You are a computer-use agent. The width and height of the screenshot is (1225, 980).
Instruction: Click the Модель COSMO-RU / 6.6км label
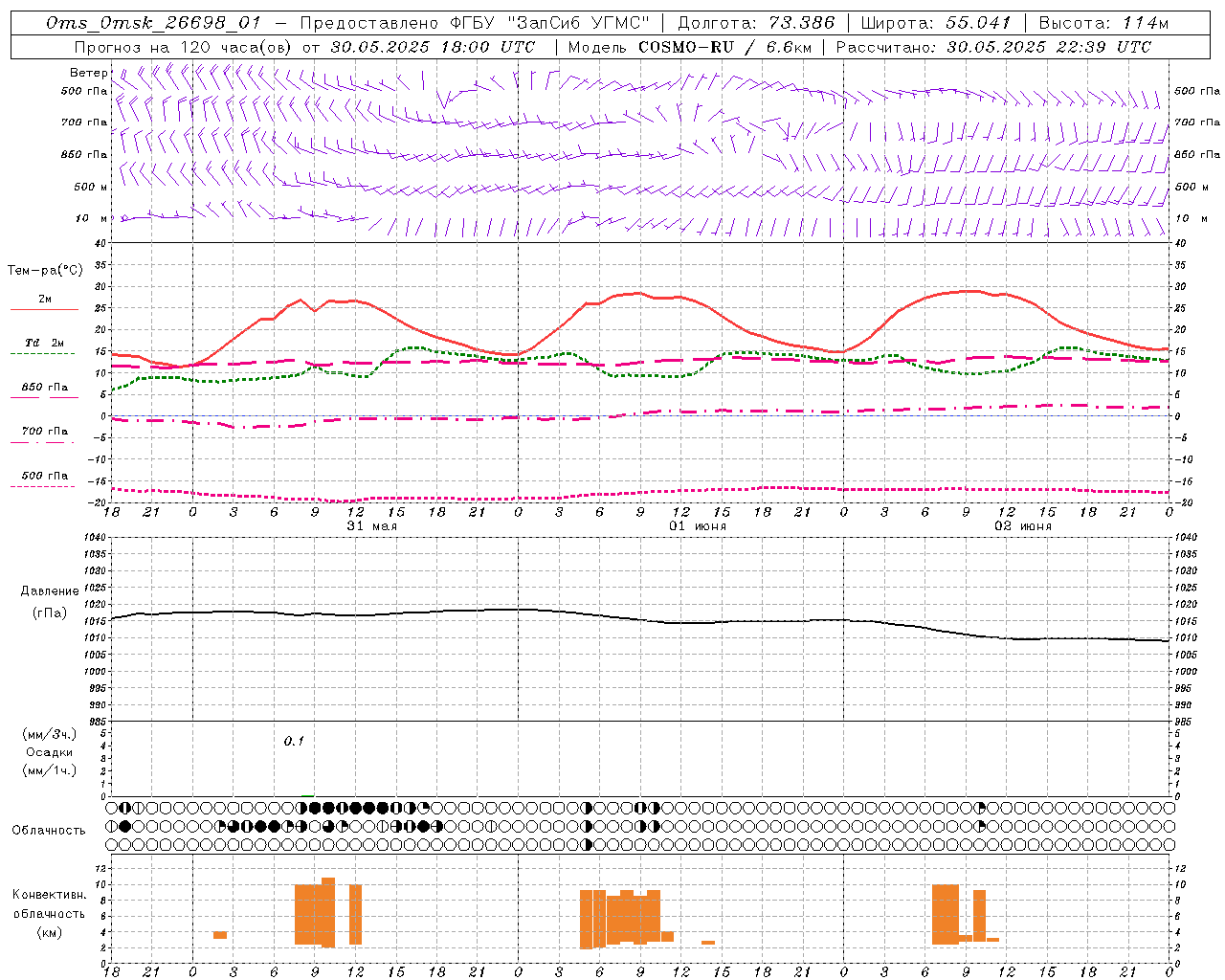(690, 47)
